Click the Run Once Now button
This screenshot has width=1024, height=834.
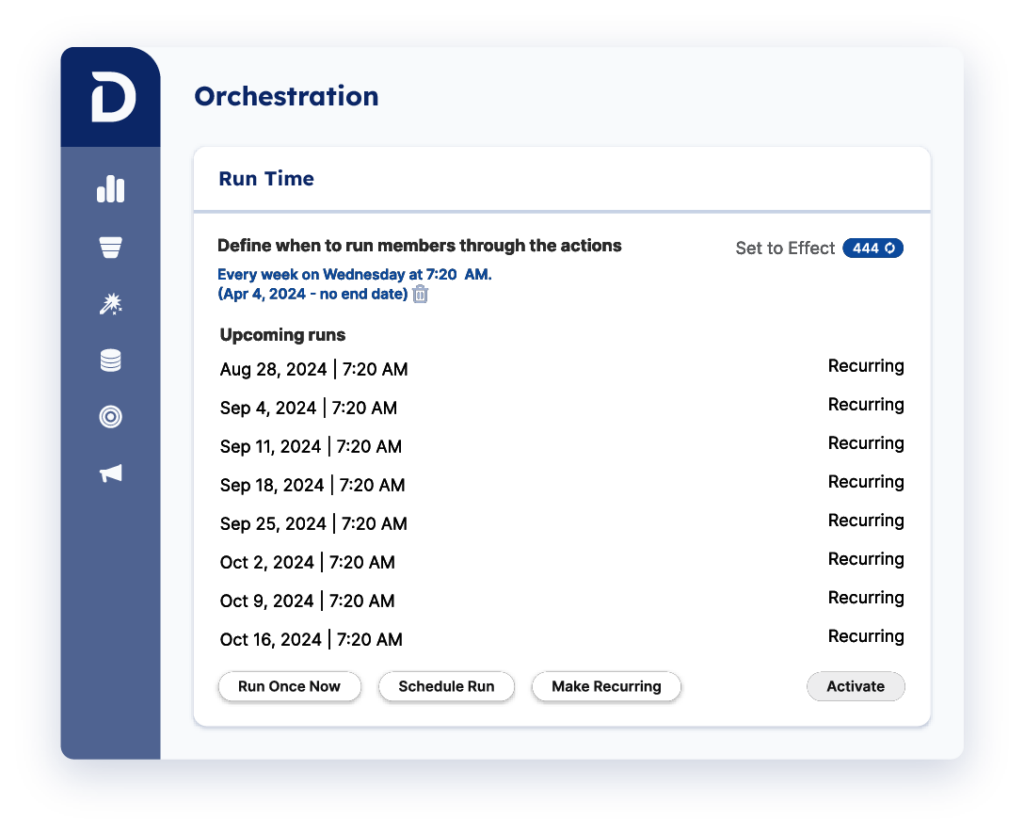pos(289,687)
